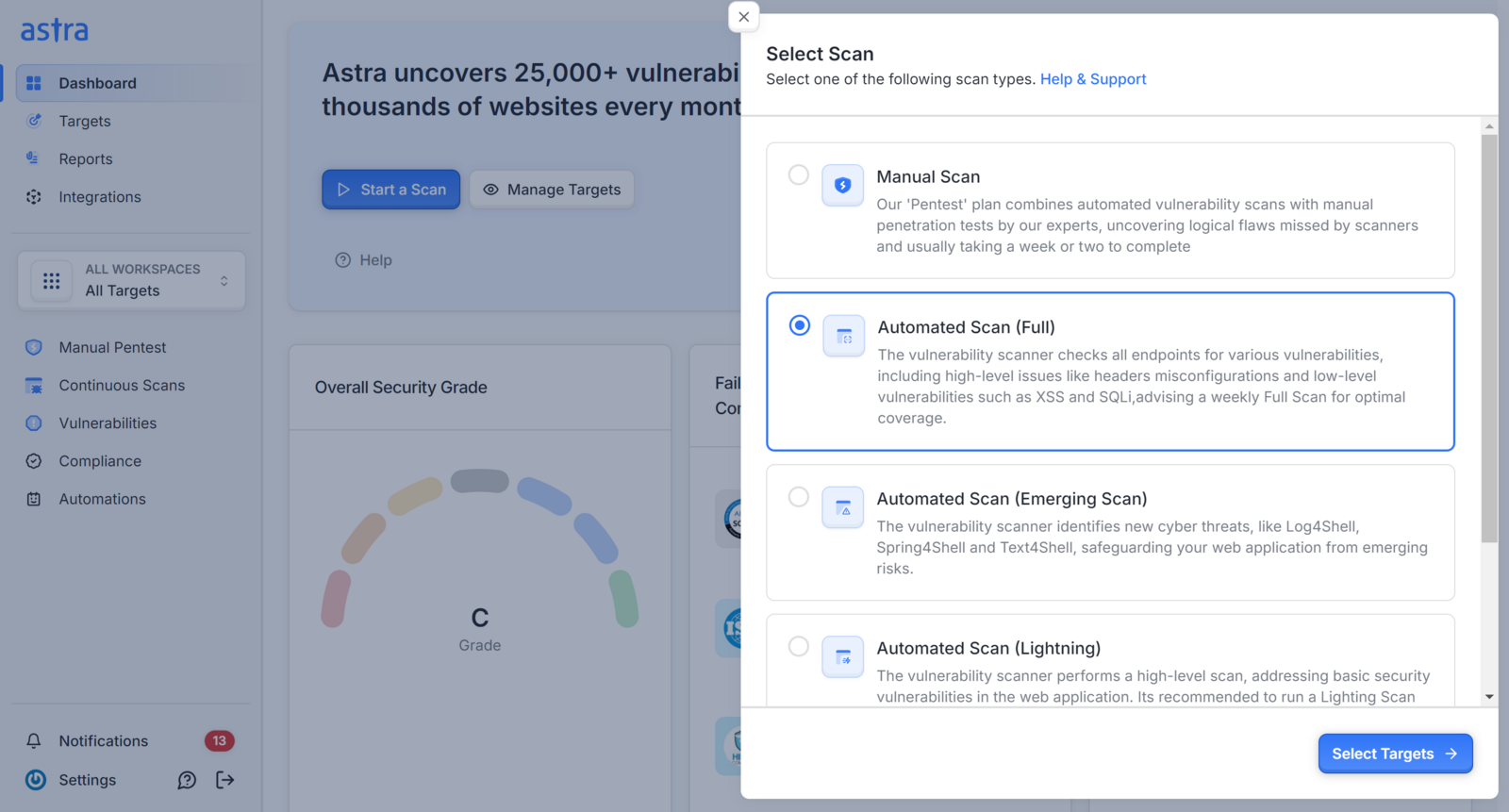Click the Manual Scan shield icon

(x=842, y=186)
